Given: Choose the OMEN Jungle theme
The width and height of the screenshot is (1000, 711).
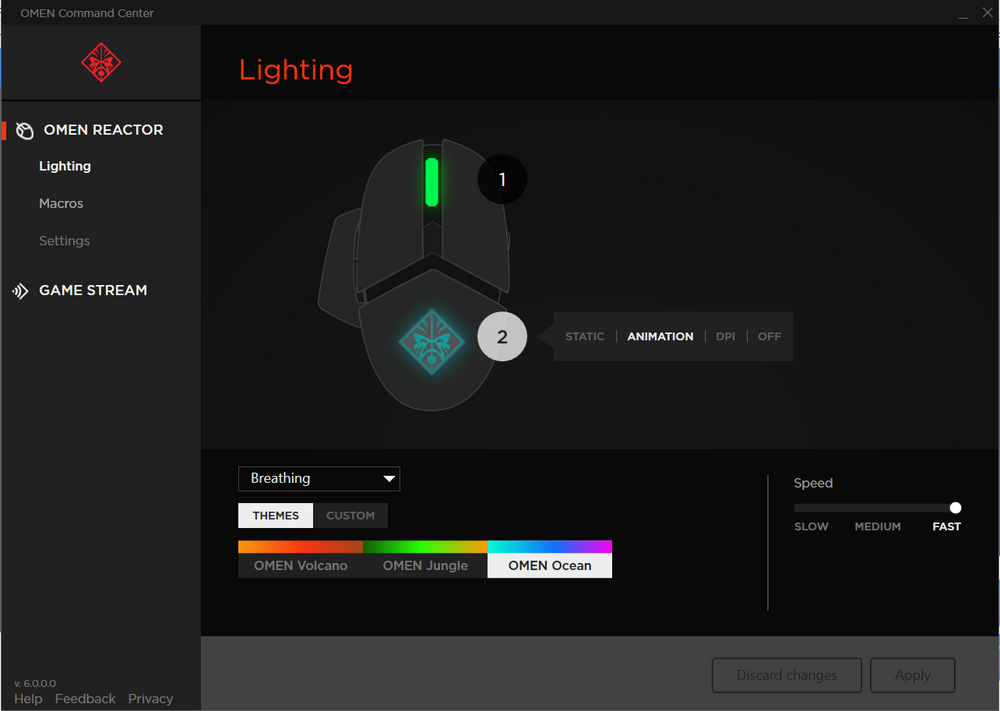Looking at the screenshot, I should pyautogui.click(x=425, y=559).
